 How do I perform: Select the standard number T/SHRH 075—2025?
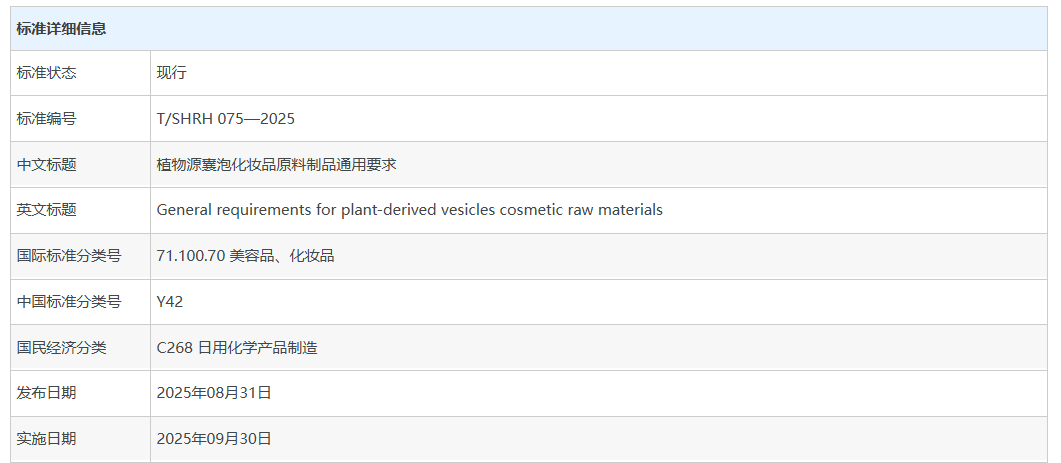click(226, 119)
